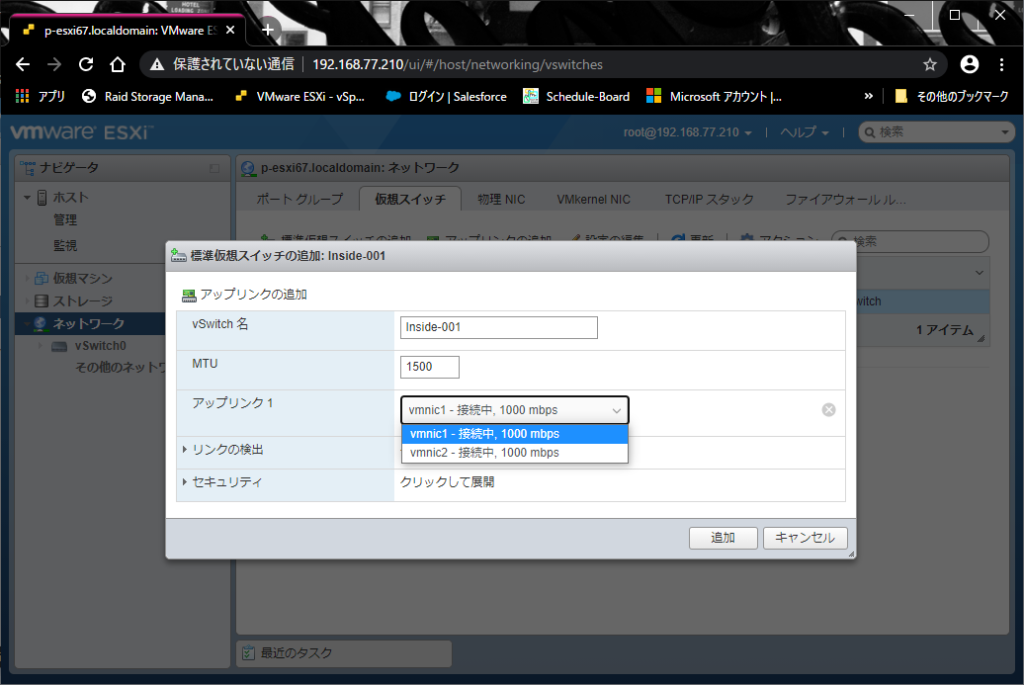Open the Microsoft アカウント bookmark
1024x685 pixels.
(x=714, y=97)
